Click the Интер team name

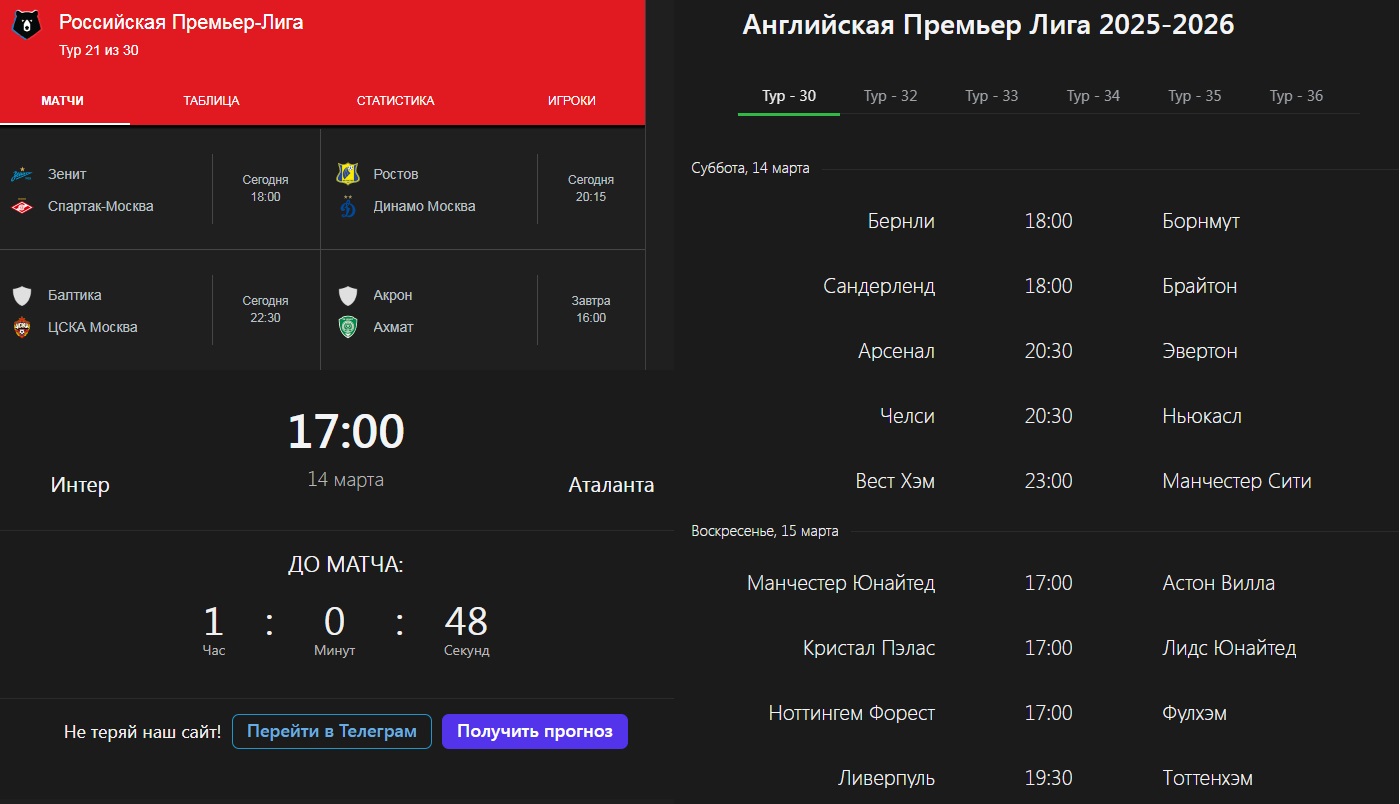[x=80, y=485]
